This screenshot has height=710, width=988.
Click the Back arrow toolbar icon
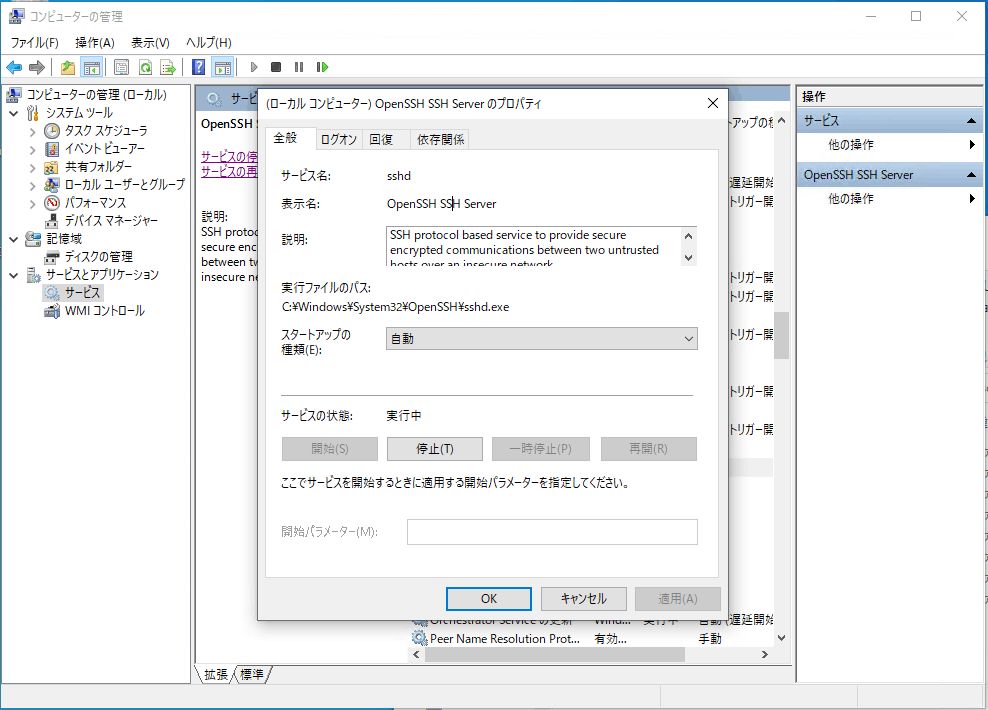(x=14, y=67)
